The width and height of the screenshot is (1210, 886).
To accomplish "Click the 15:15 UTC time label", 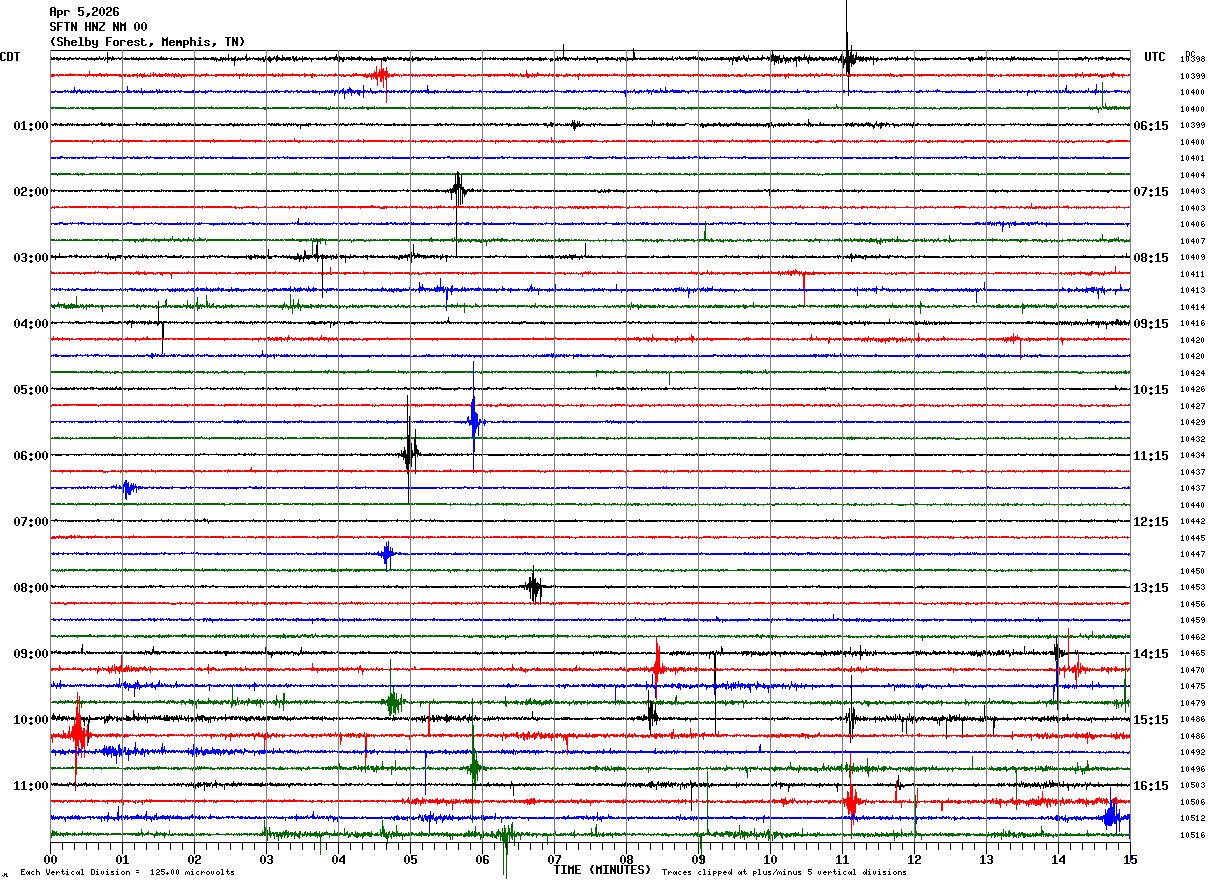I will click(1151, 720).
